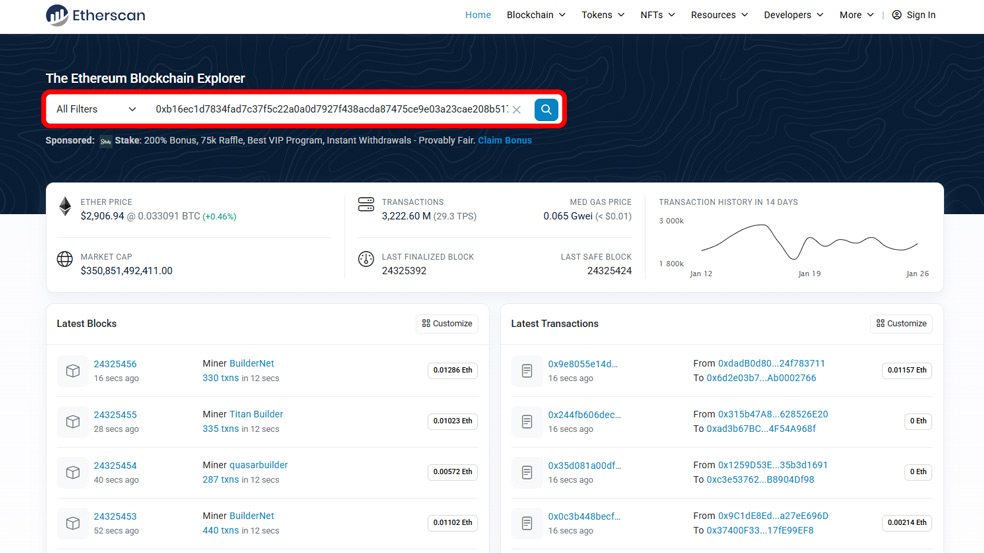Clear the search field with X icon
Viewport: 984px width, 553px height.
(x=517, y=110)
